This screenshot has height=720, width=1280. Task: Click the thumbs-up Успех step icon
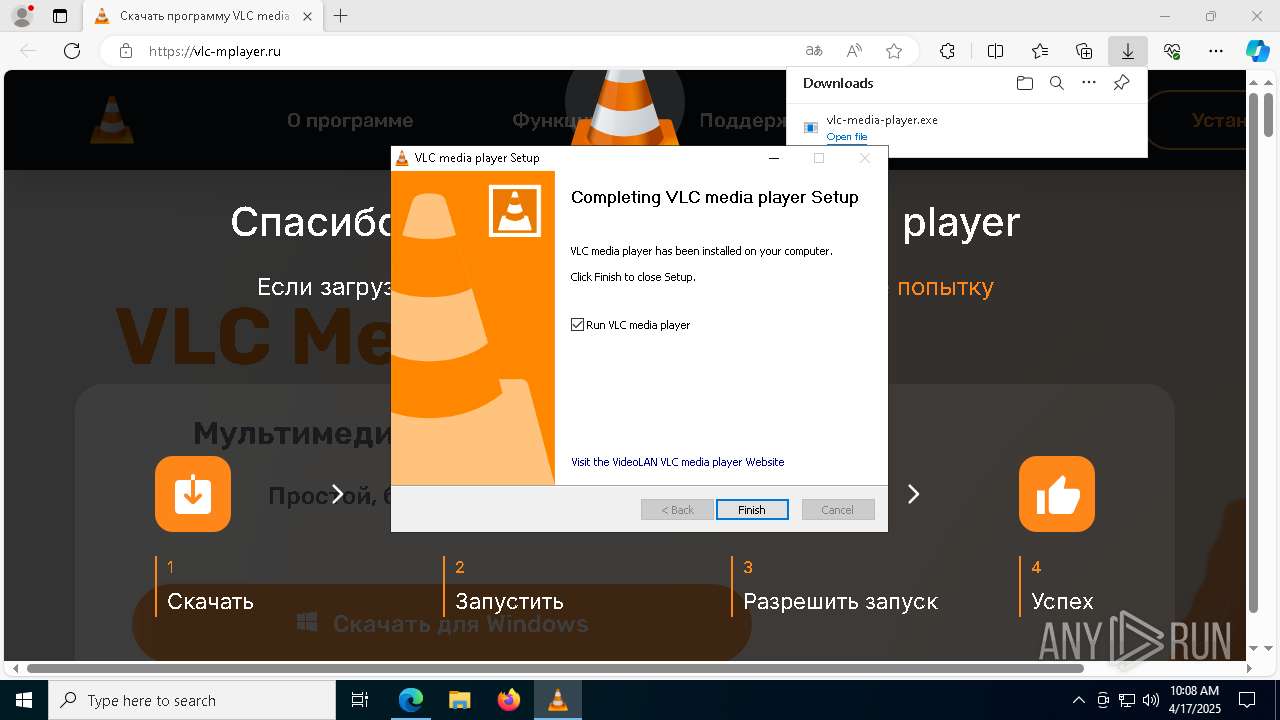(x=1057, y=494)
